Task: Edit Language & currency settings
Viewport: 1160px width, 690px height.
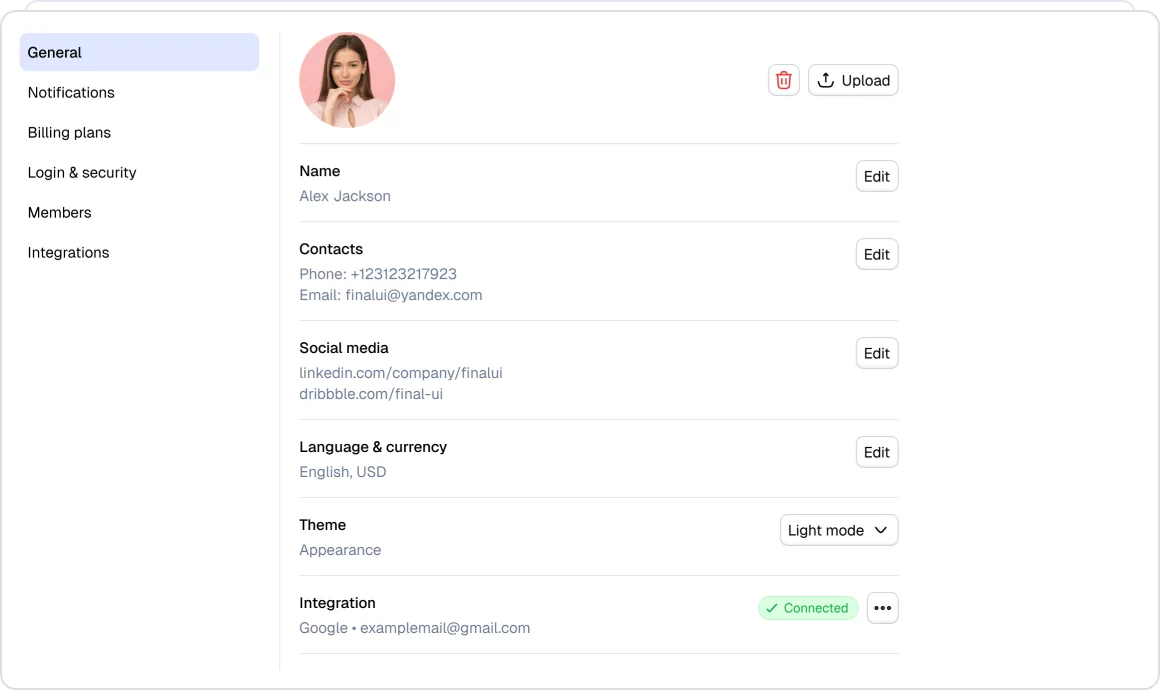Action: pos(877,453)
